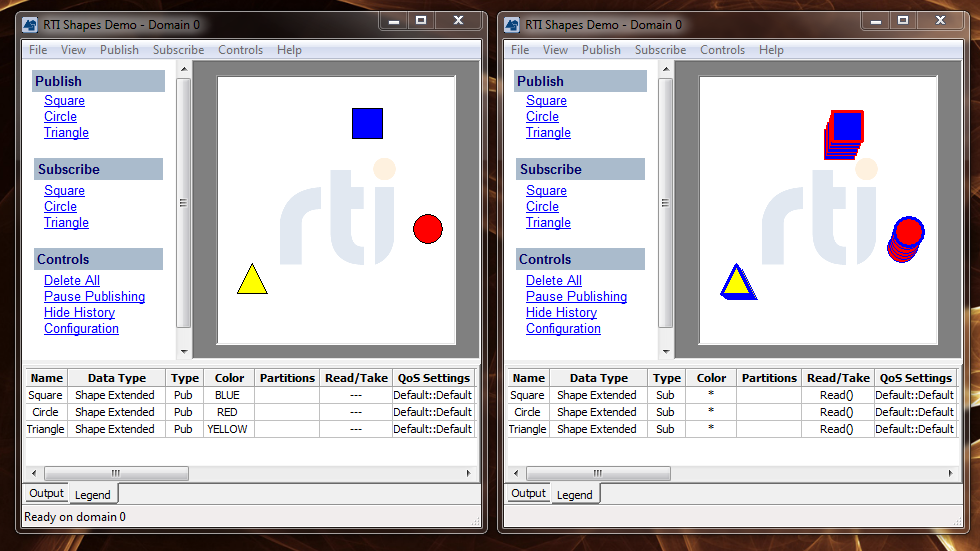Switch to Legend tab in right window

(x=574, y=495)
